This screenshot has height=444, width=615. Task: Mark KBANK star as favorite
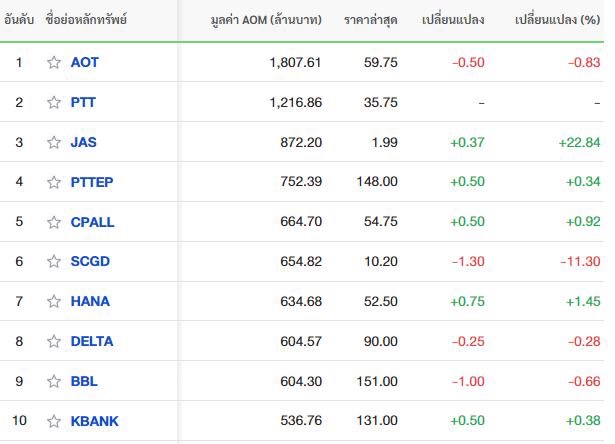coord(54,421)
